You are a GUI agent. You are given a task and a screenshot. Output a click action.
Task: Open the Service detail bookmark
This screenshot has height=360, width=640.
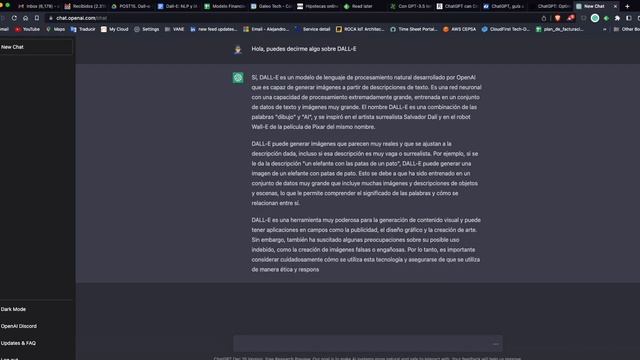point(313,29)
